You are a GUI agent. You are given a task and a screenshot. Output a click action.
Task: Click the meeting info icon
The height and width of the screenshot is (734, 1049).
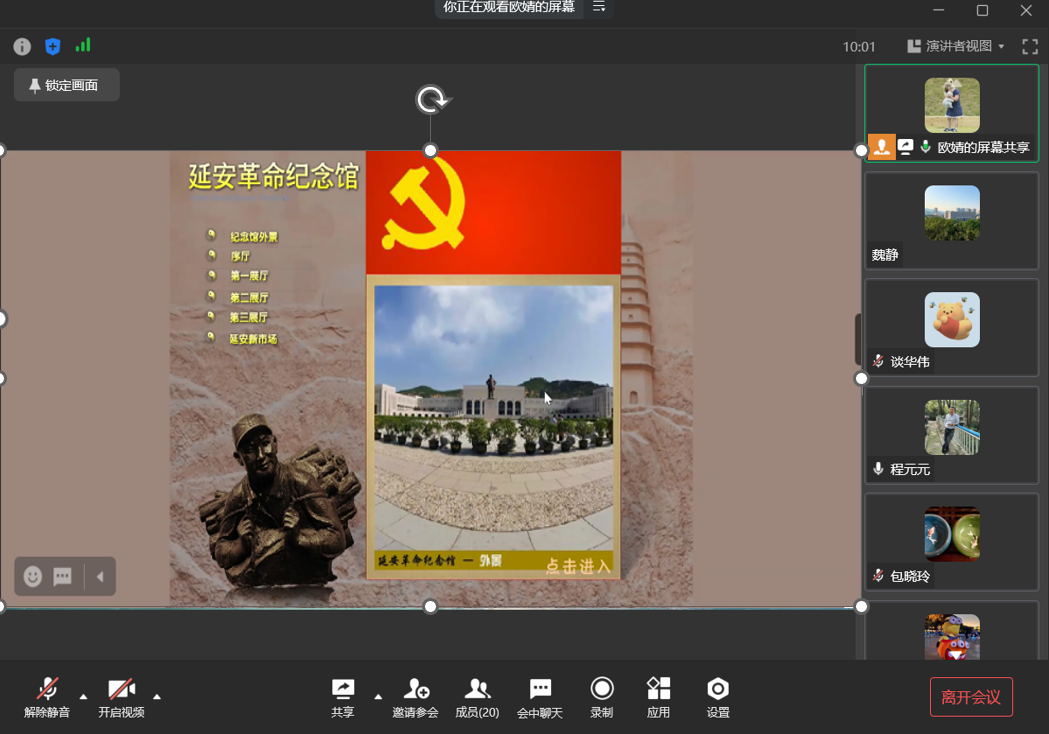pos(22,47)
